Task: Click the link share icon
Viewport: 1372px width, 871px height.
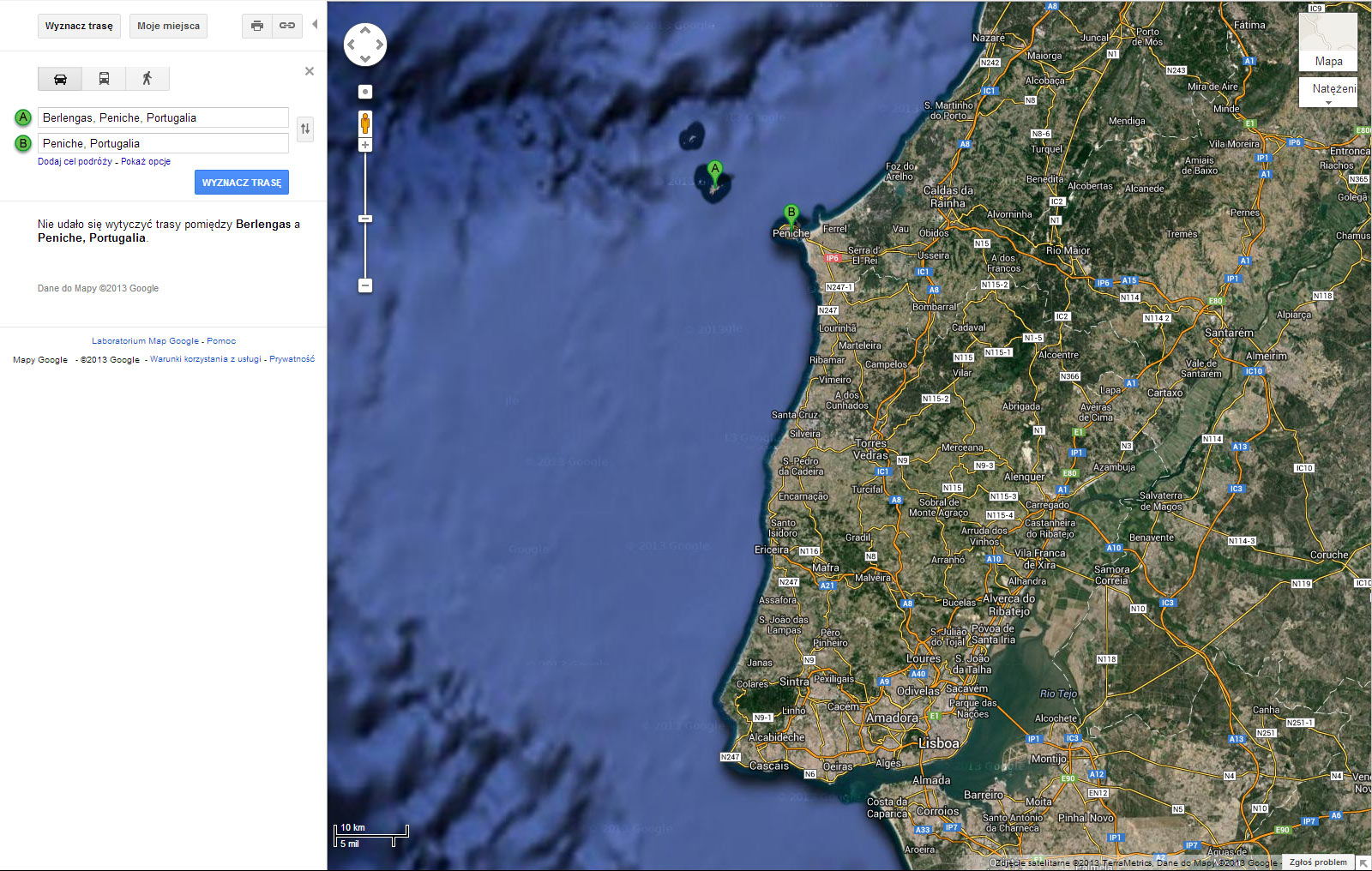Action: (287, 26)
